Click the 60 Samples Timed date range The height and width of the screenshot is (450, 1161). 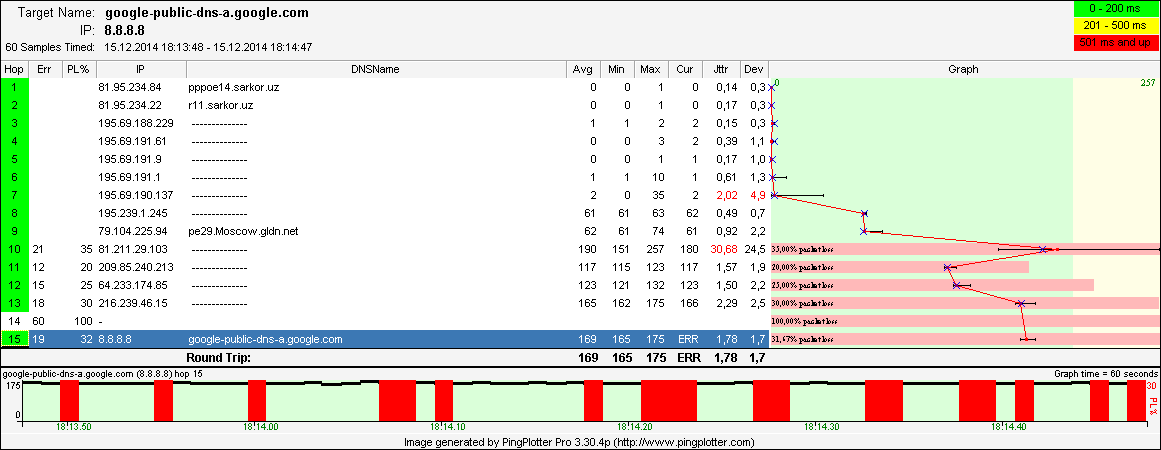click(208, 47)
